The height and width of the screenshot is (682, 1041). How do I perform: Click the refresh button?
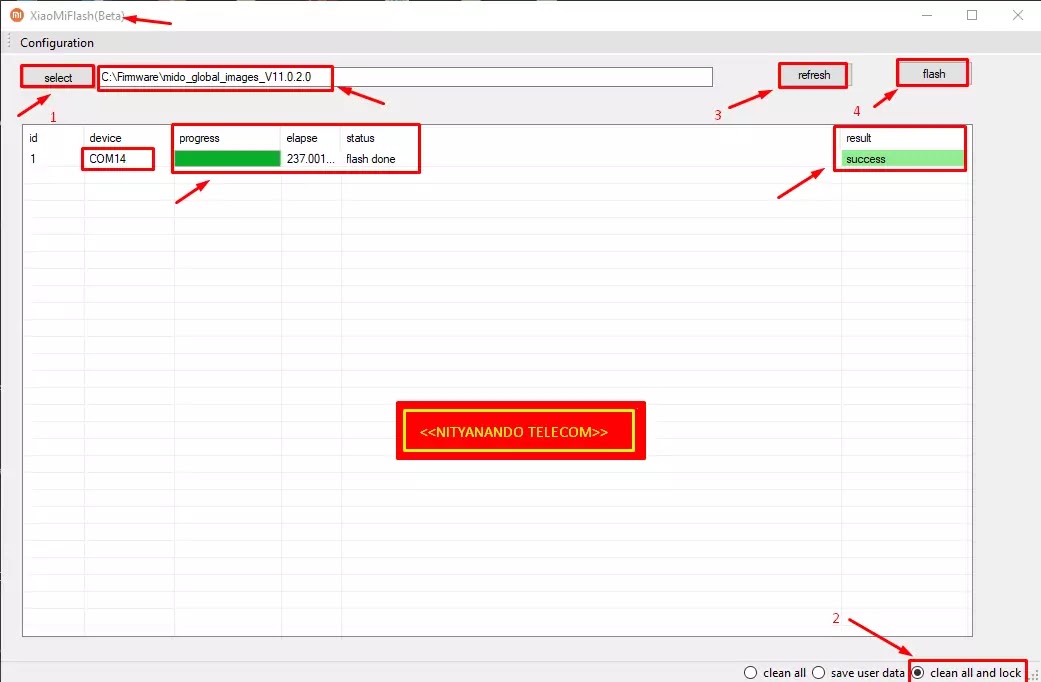814,75
